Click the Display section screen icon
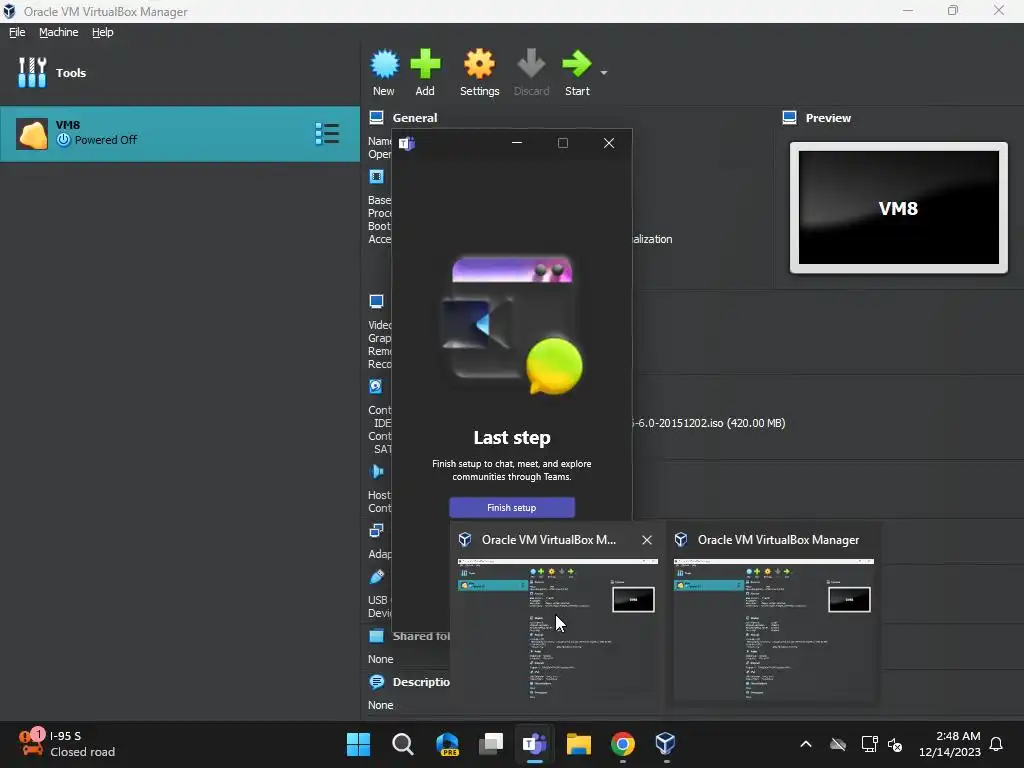This screenshot has width=1024, height=768. (x=377, y=301)
